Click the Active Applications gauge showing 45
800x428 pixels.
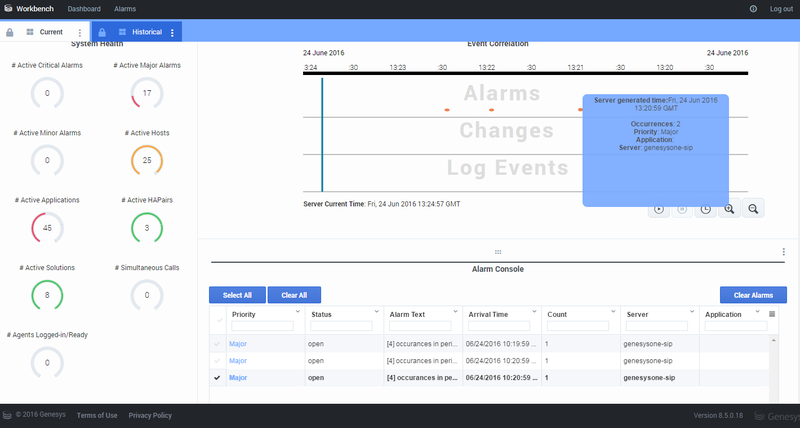pyautogui.click(x=47, y=228)
